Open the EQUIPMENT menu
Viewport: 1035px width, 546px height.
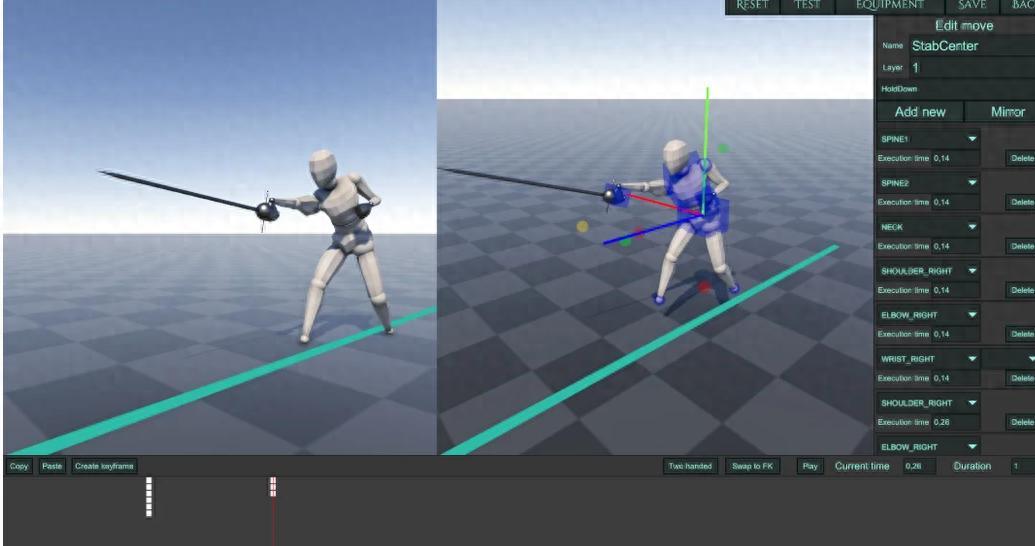point(889,6)
